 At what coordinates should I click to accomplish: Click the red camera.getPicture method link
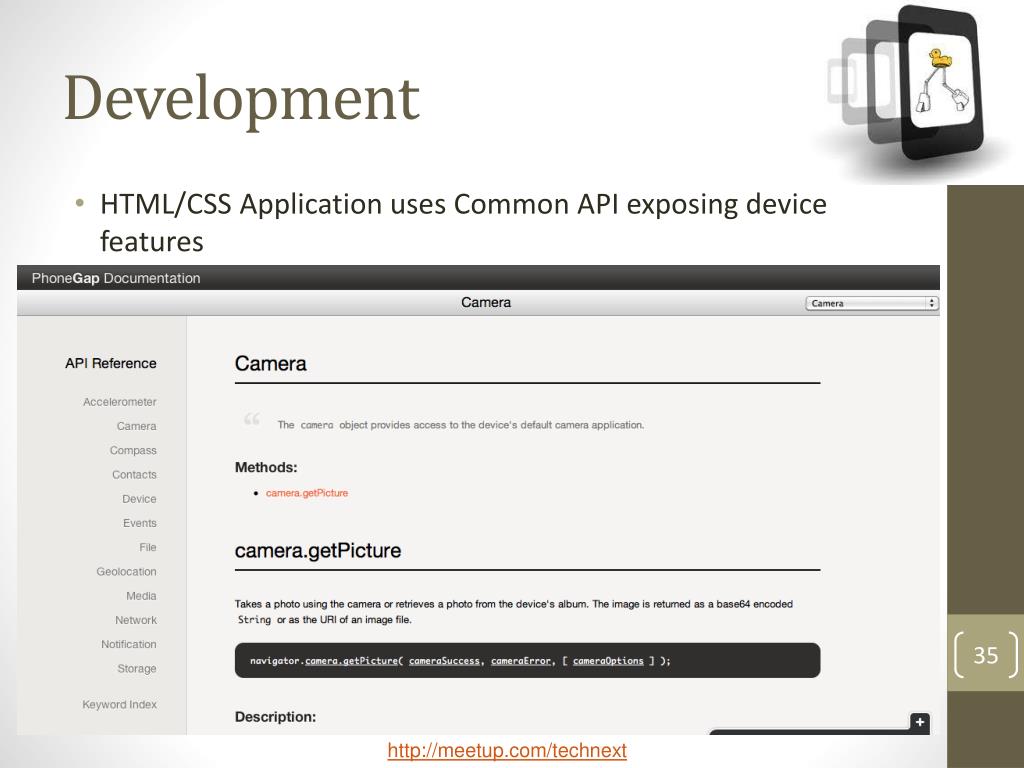pyautogui.click(x=307, y=493)
